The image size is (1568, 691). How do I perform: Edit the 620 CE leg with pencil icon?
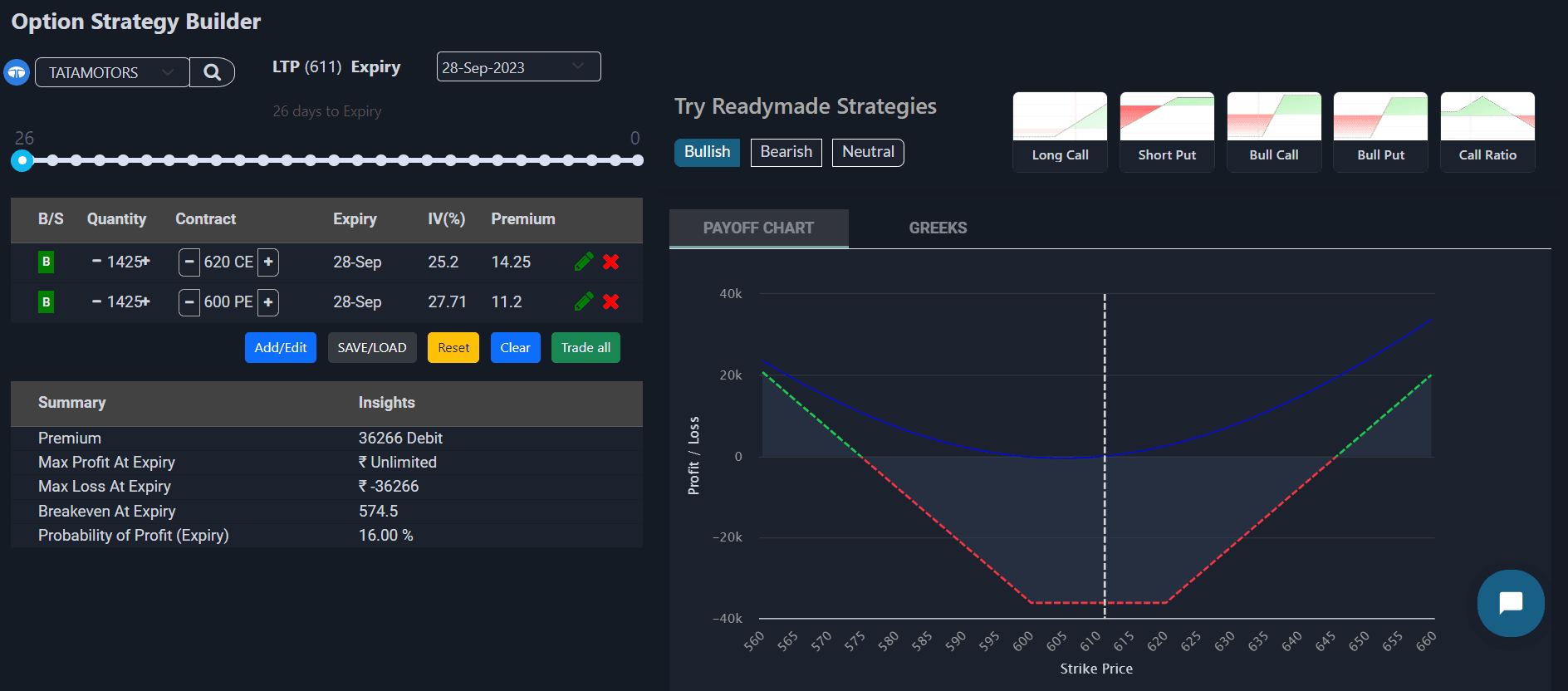point(584,262)
